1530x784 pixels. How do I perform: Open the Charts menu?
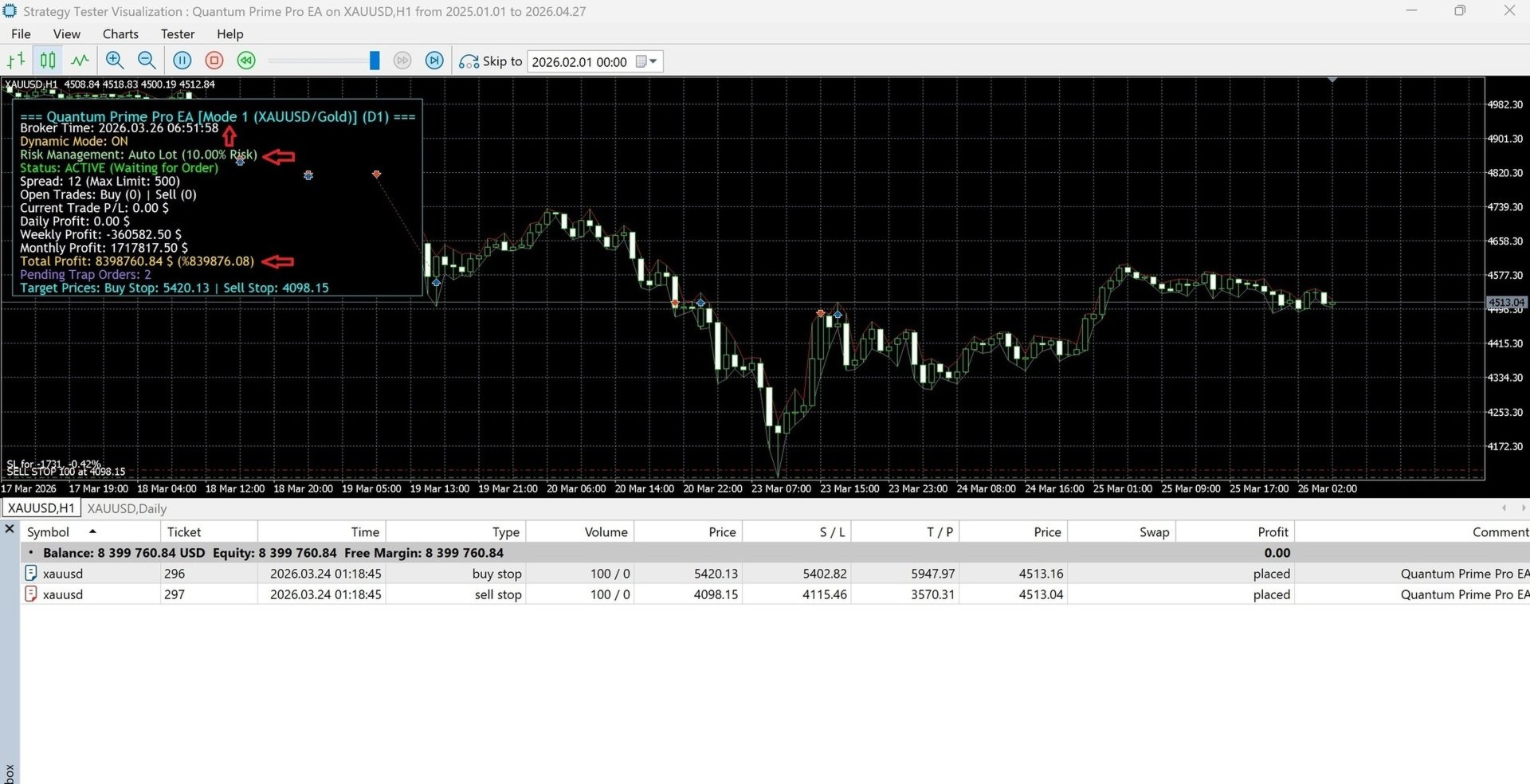120,34
